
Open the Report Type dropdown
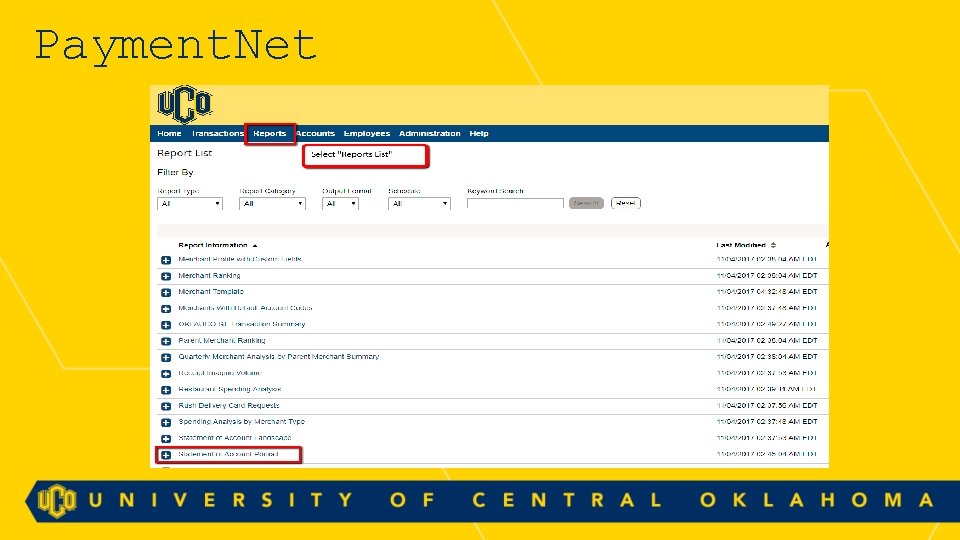click(x=190, y=204)
